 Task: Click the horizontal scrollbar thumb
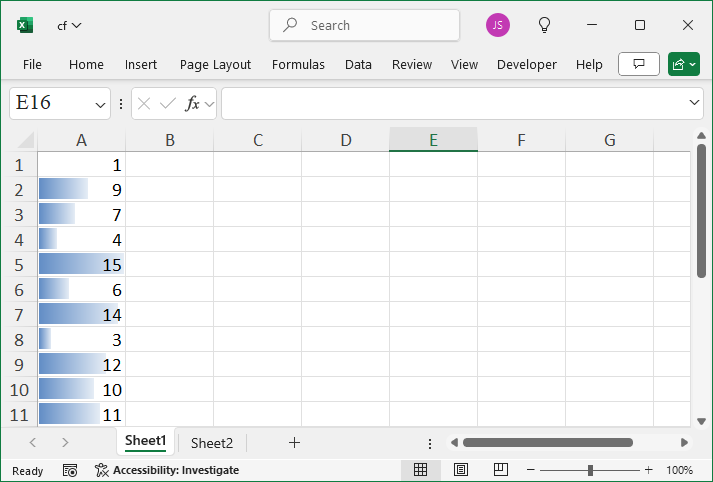tap(547, 442)
